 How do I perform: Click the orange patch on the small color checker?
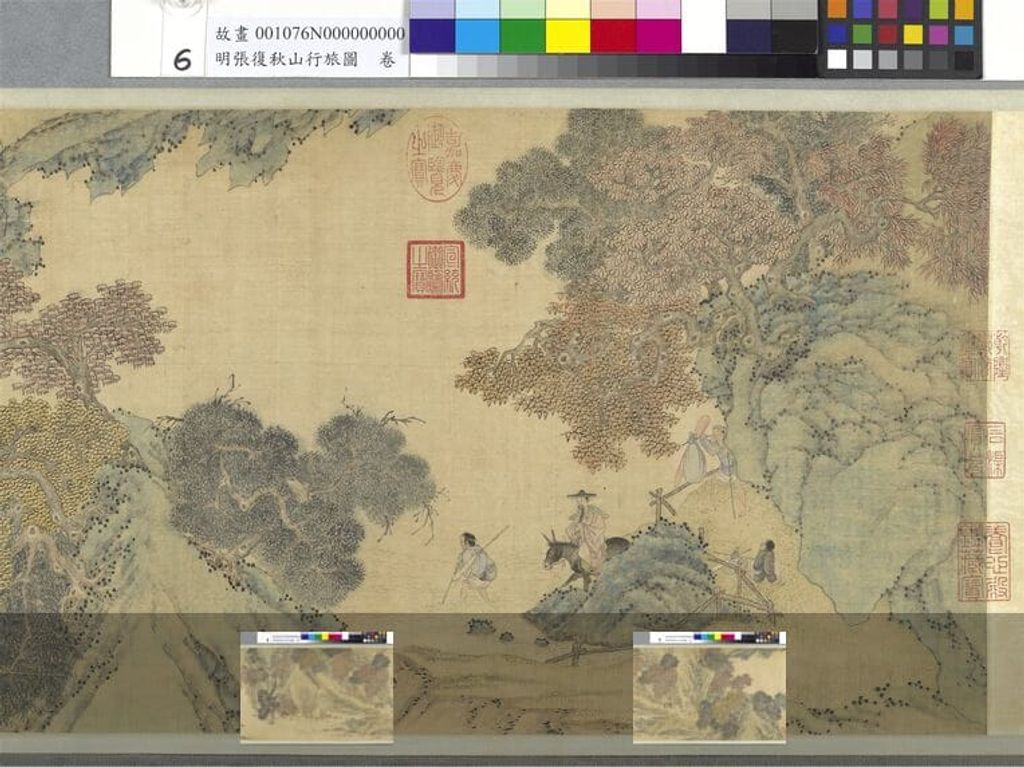tap(837, 9)
